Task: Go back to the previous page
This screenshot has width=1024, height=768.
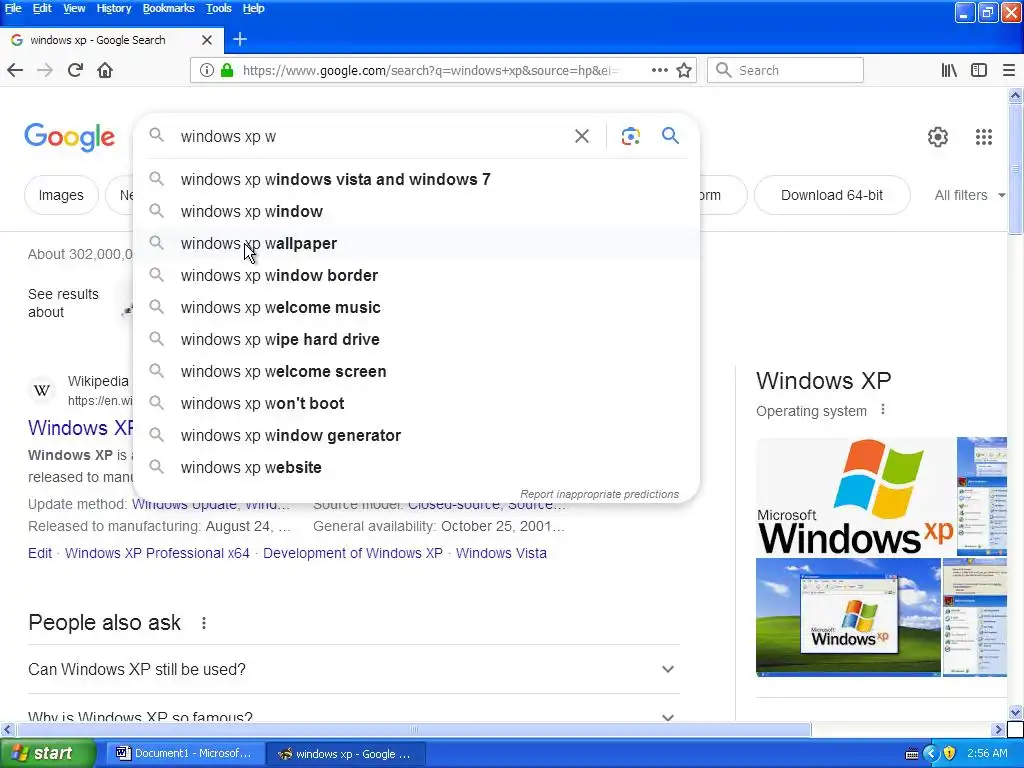Action: (x=15, y=70)
